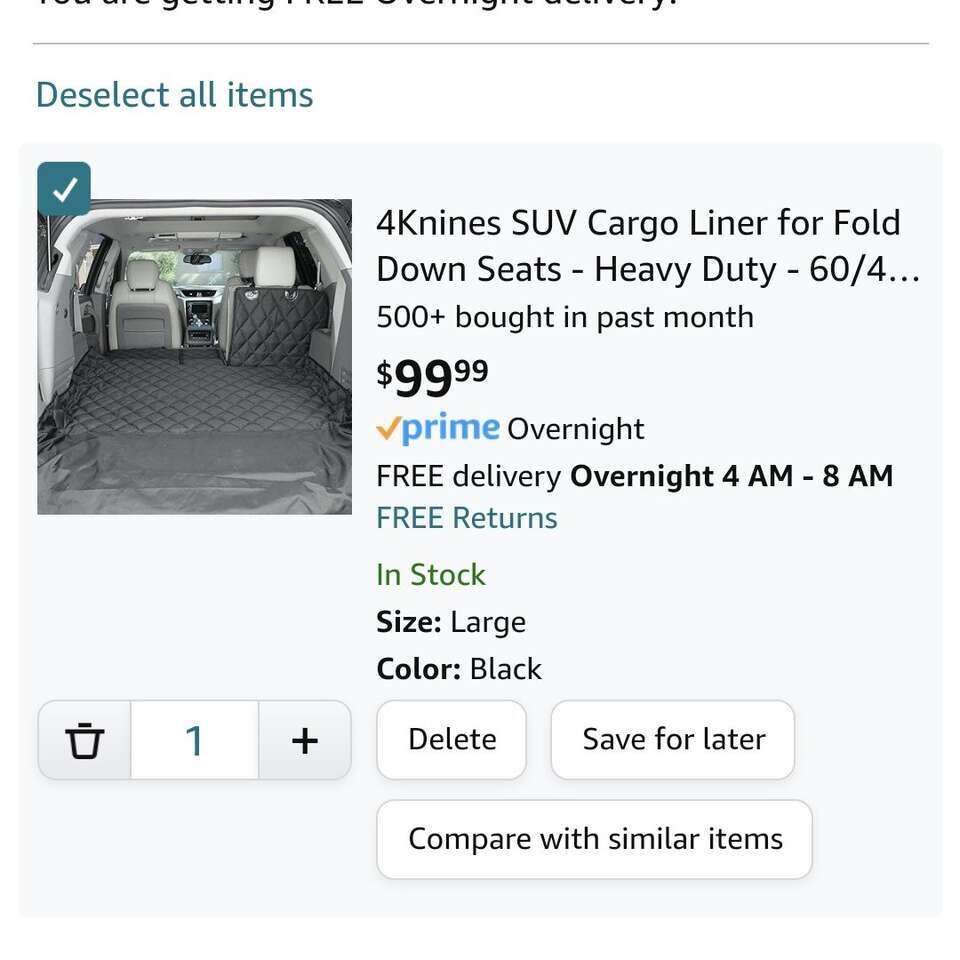Increase quantity with the plus icon

point(305,740)
